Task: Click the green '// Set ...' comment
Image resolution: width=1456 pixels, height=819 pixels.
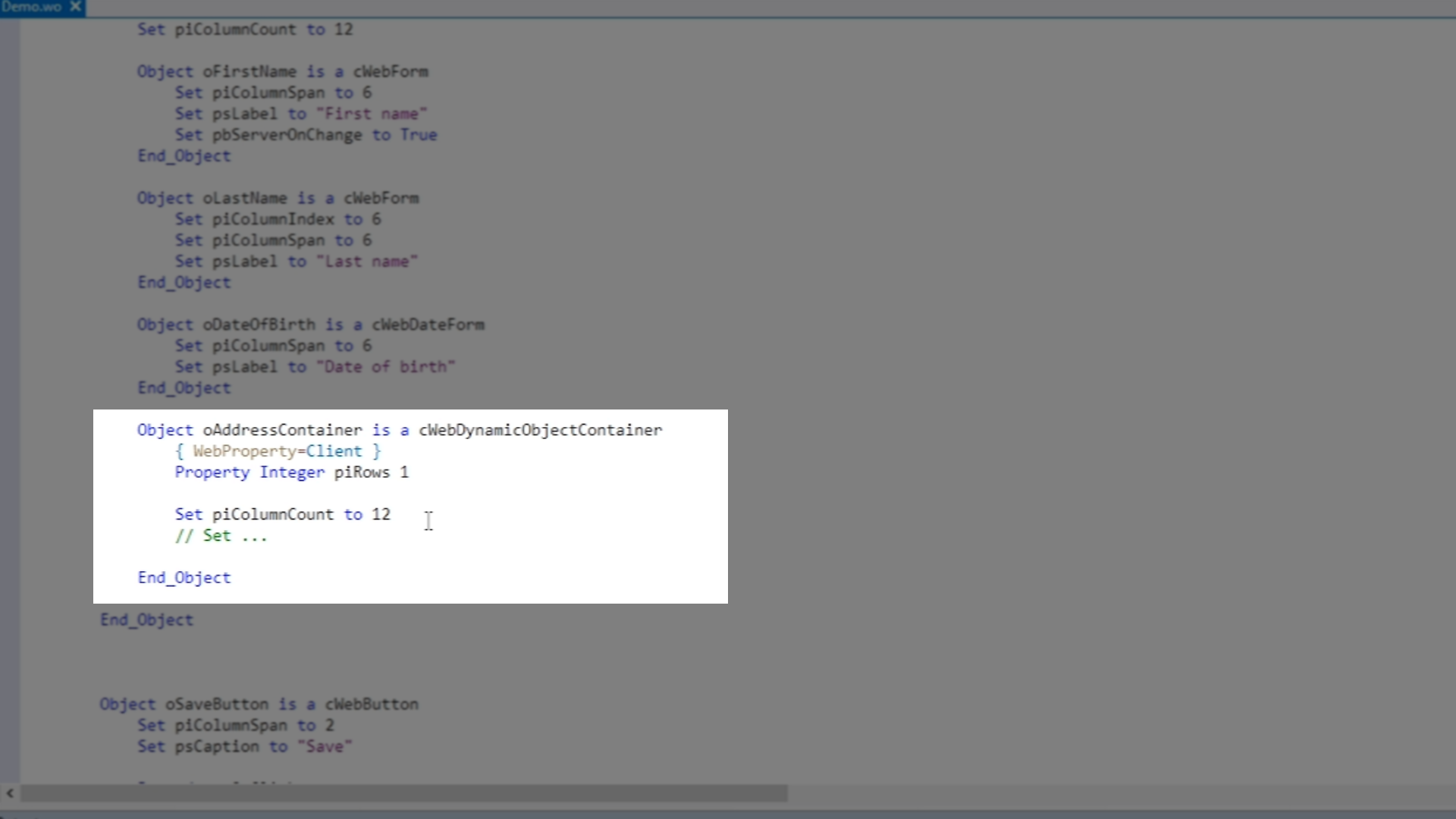Action: 221,536
